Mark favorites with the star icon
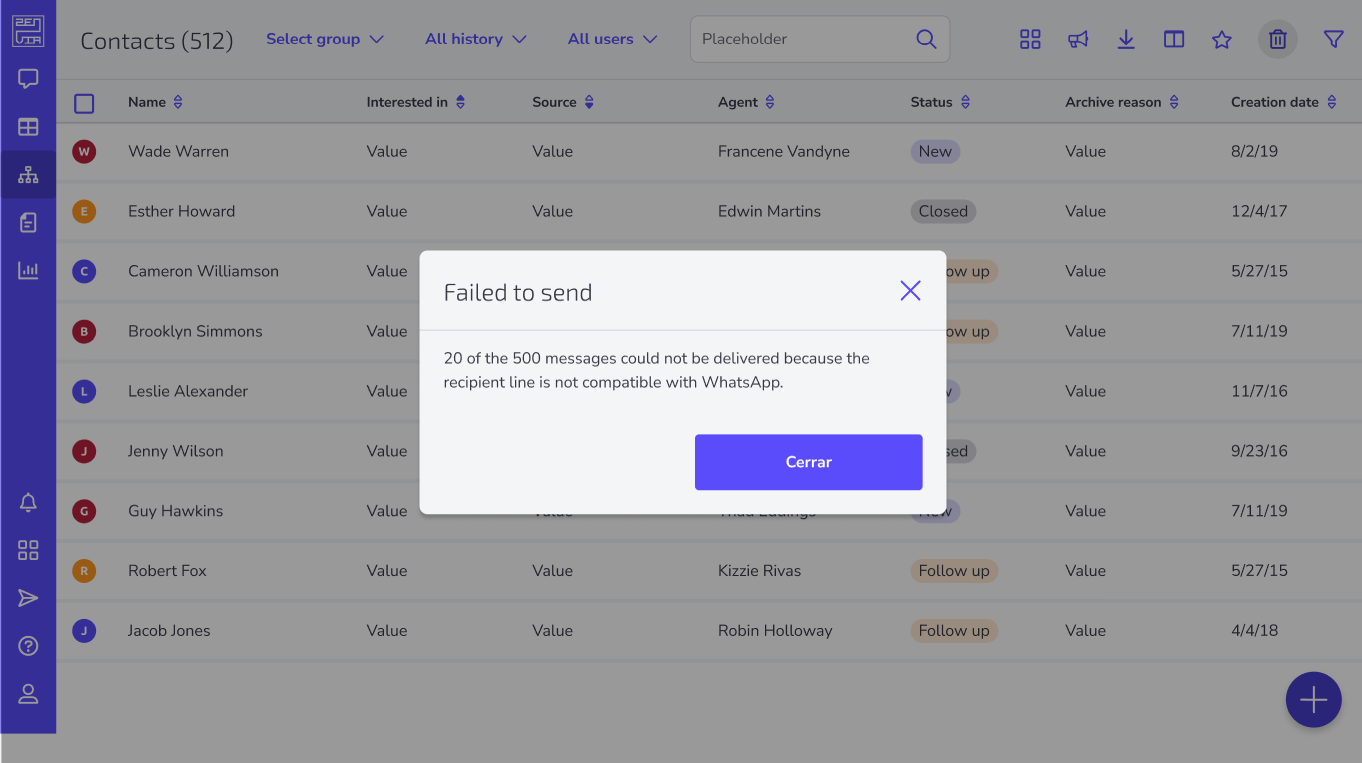This screenshot has height=763, width=1362. coord(1222,39)
